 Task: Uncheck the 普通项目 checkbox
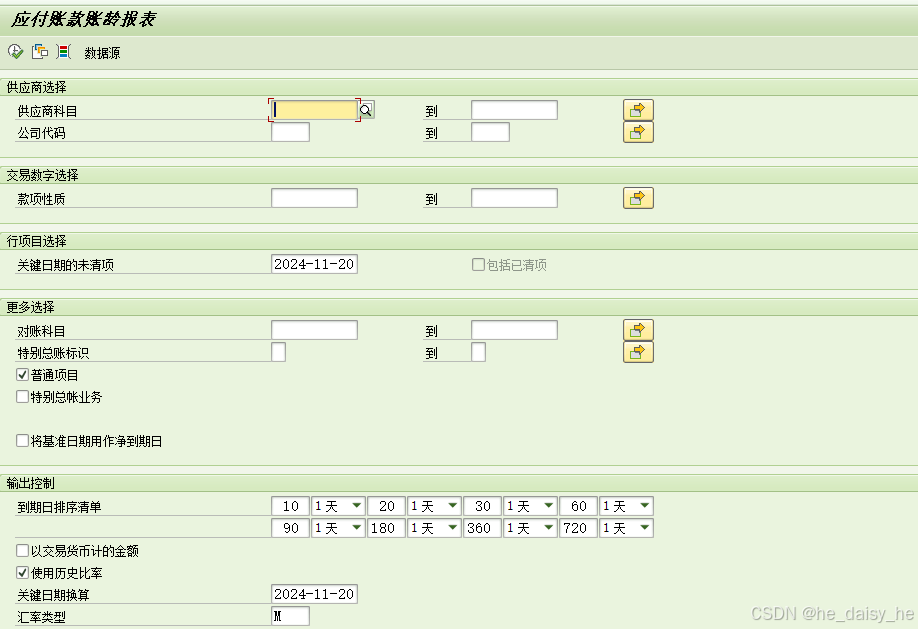click(22, 375)
